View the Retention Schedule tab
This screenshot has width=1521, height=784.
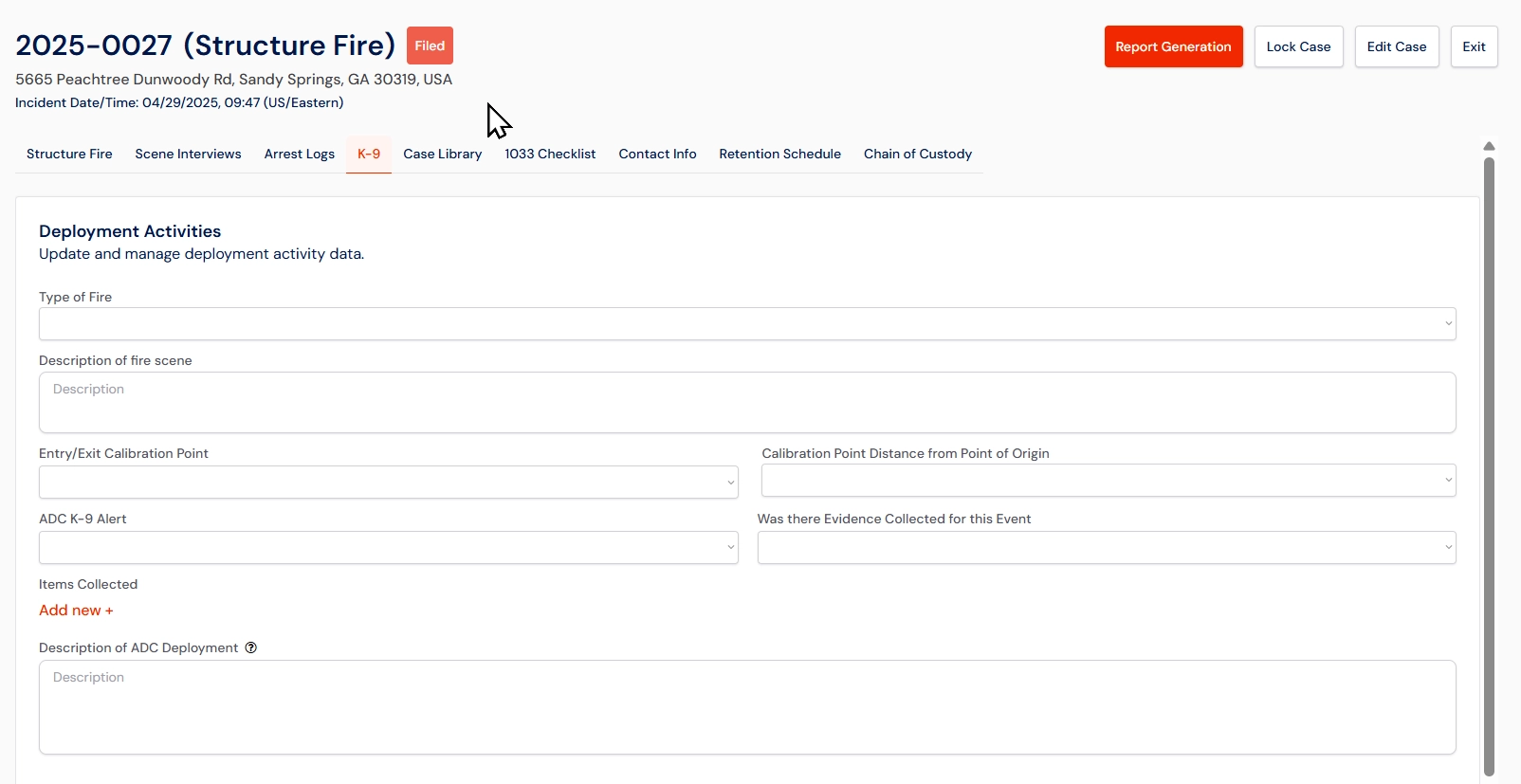[x=779, y=154]
